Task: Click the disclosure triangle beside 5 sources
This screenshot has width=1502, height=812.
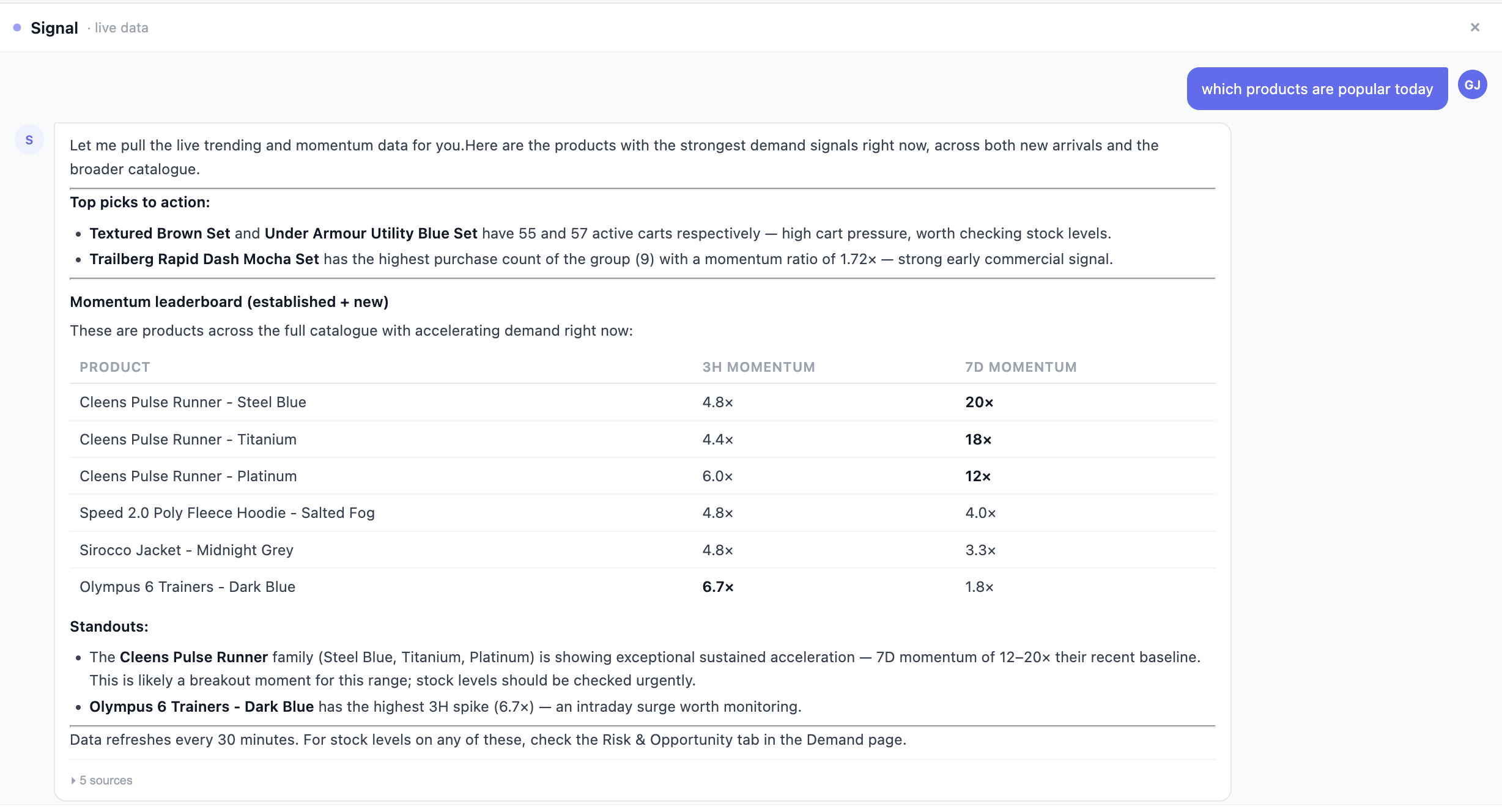Action: click(73, 780)
